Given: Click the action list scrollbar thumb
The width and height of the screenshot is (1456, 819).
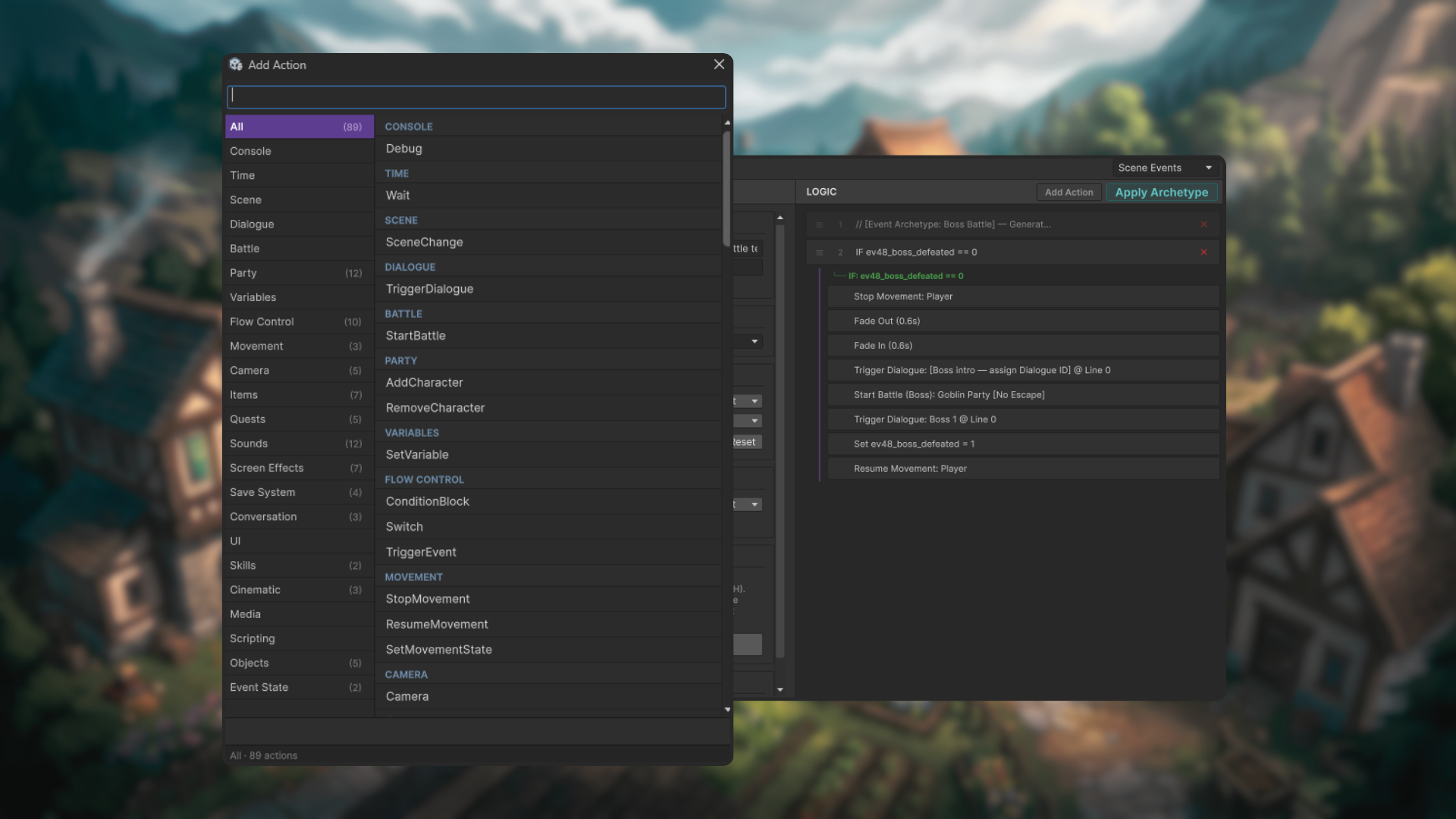Looking at the screenshot, I should (x=726, y=188).
